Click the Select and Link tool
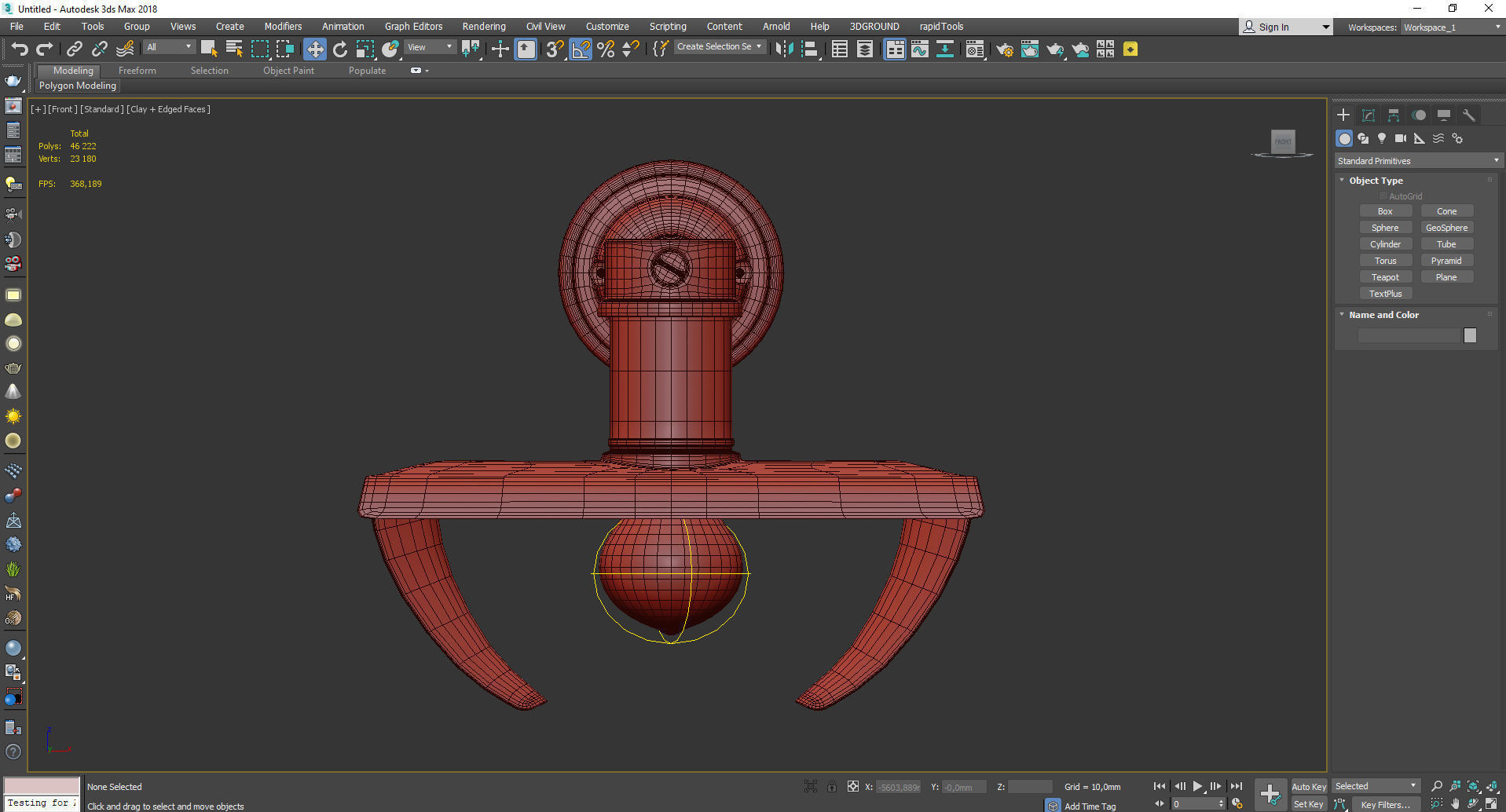The width and height of the screenshot is (1506, 812). click(x=74, y=49)
